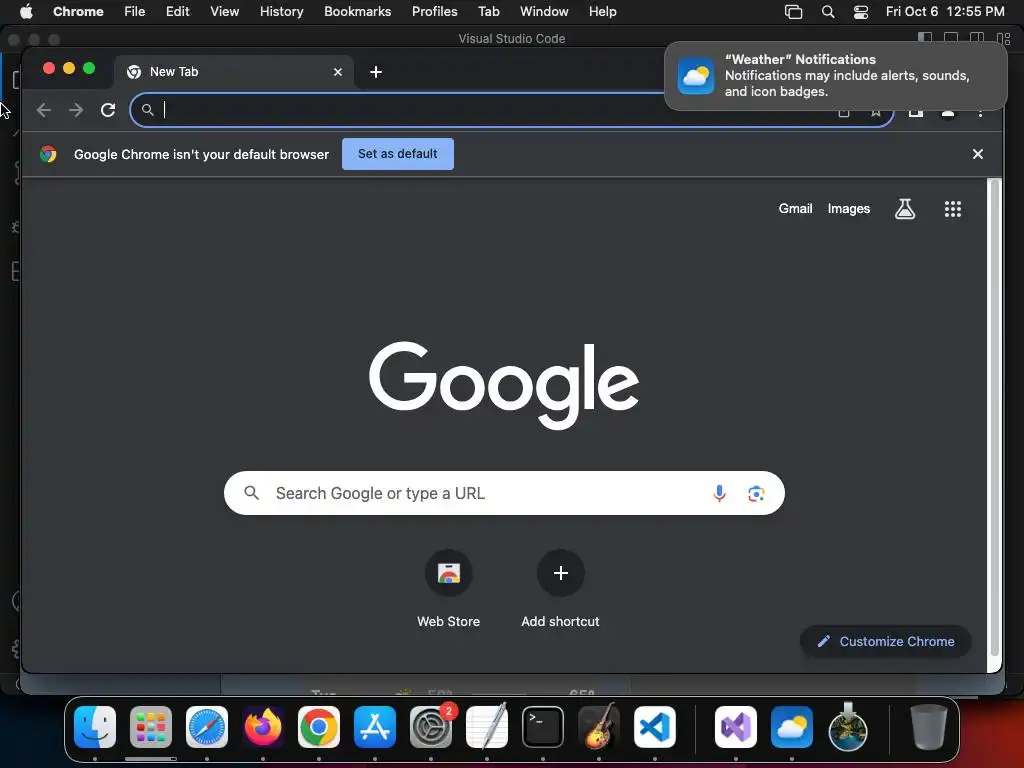Screen dimensions: 1024x768
Task: Open the Google apps grid
Action: pyautogui.click(x=952, y=209)
